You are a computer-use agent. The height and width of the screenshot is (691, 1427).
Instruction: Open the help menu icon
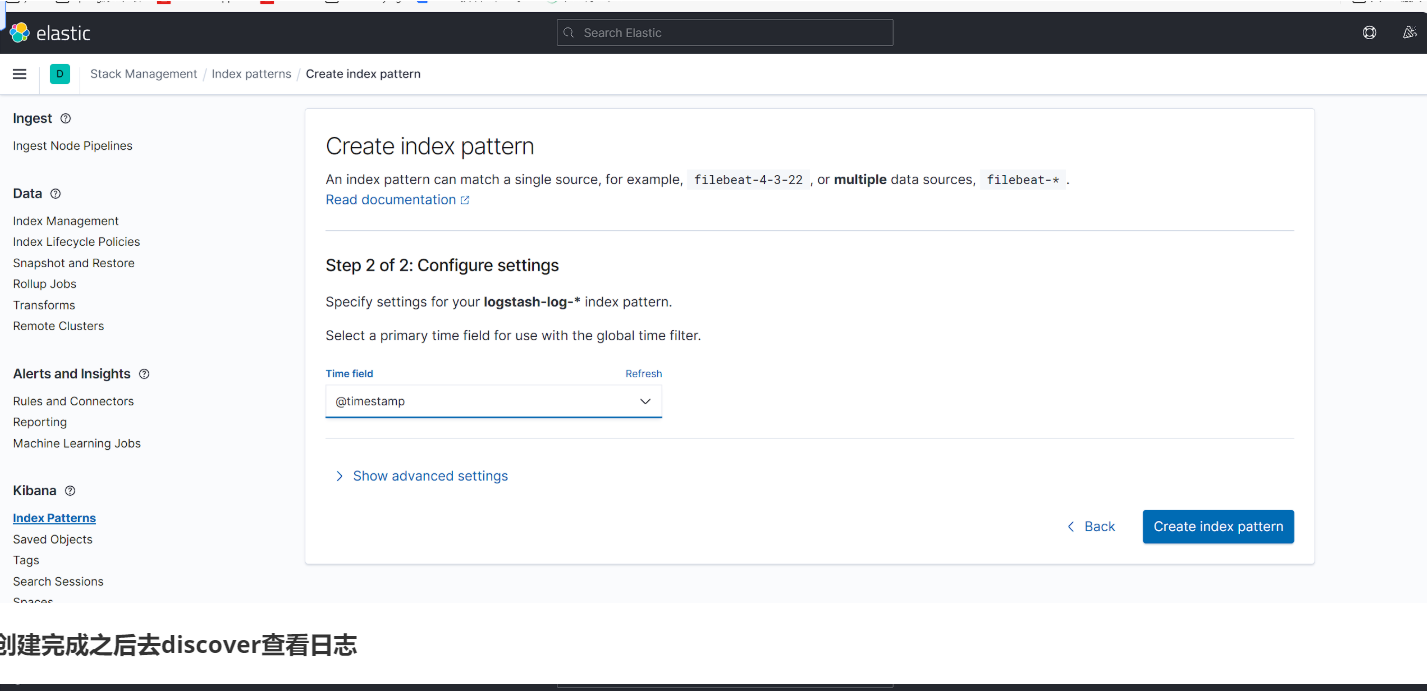click(x=1369, y=33)
